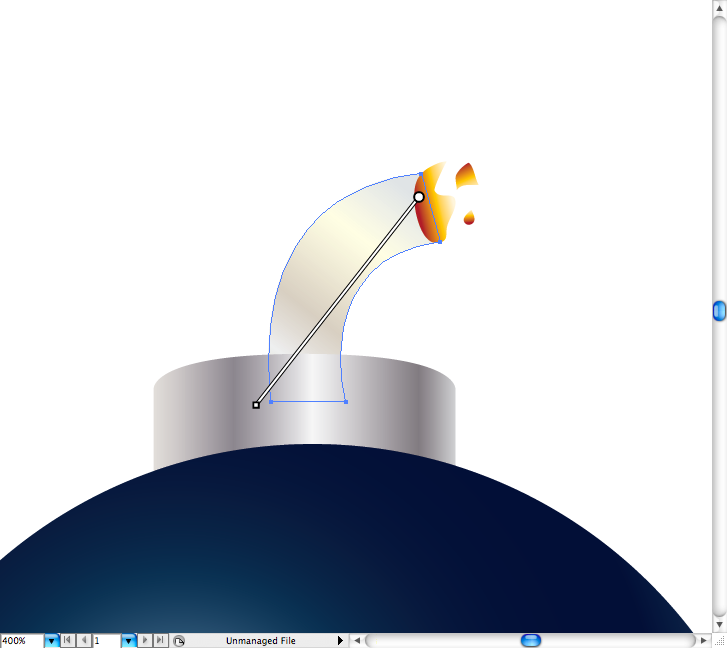Click the horizontal scrollbar left arrow

click(357, 640)
